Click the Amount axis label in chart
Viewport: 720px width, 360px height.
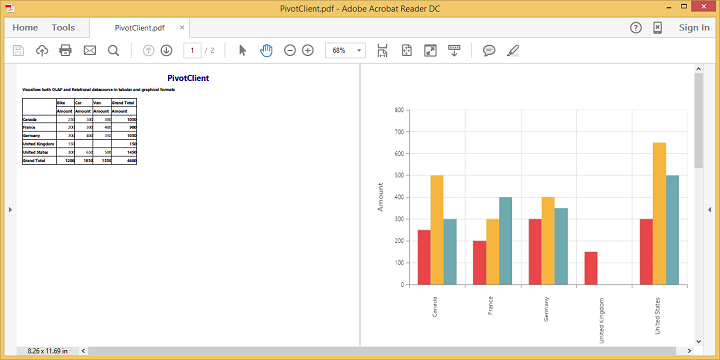[x=380, y=197]
